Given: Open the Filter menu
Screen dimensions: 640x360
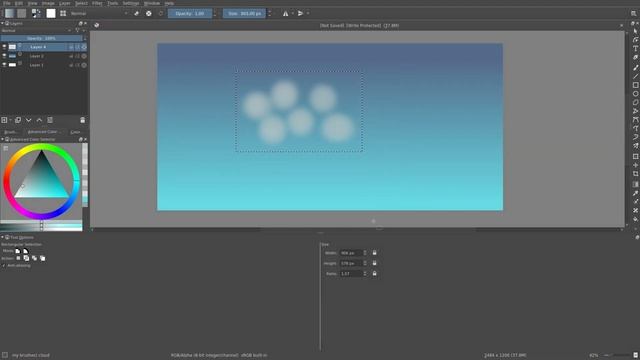Looking at the screenshot, I should point(97,3).
